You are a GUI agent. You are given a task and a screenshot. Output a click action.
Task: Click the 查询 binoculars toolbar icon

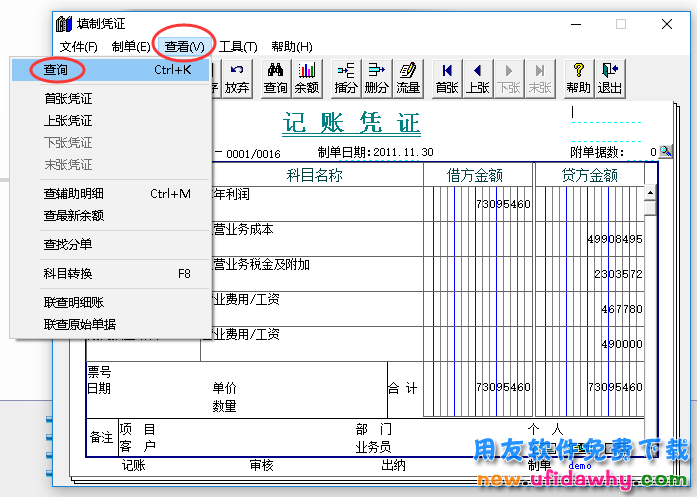[275, 78]
